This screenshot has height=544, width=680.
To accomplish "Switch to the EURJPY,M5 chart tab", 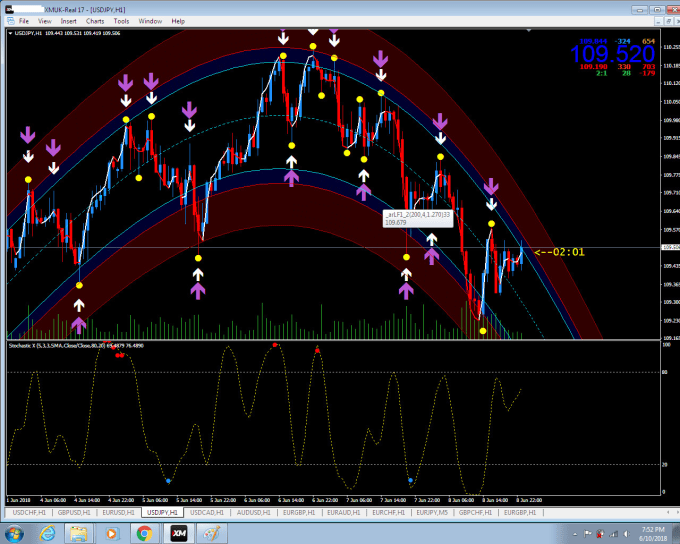I will tap(432, 512).
